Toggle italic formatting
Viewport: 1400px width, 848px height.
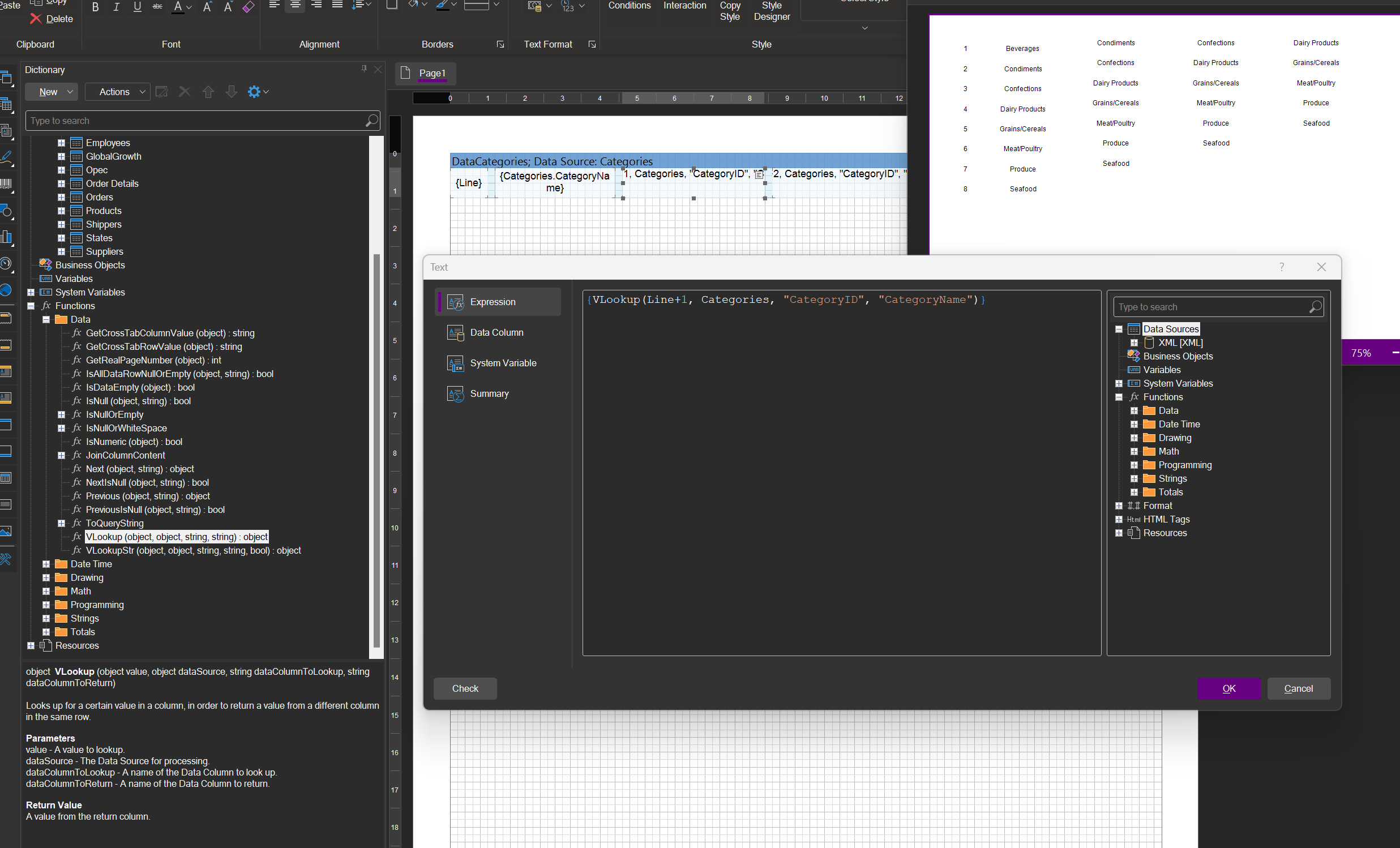click(x=117, y=7)
